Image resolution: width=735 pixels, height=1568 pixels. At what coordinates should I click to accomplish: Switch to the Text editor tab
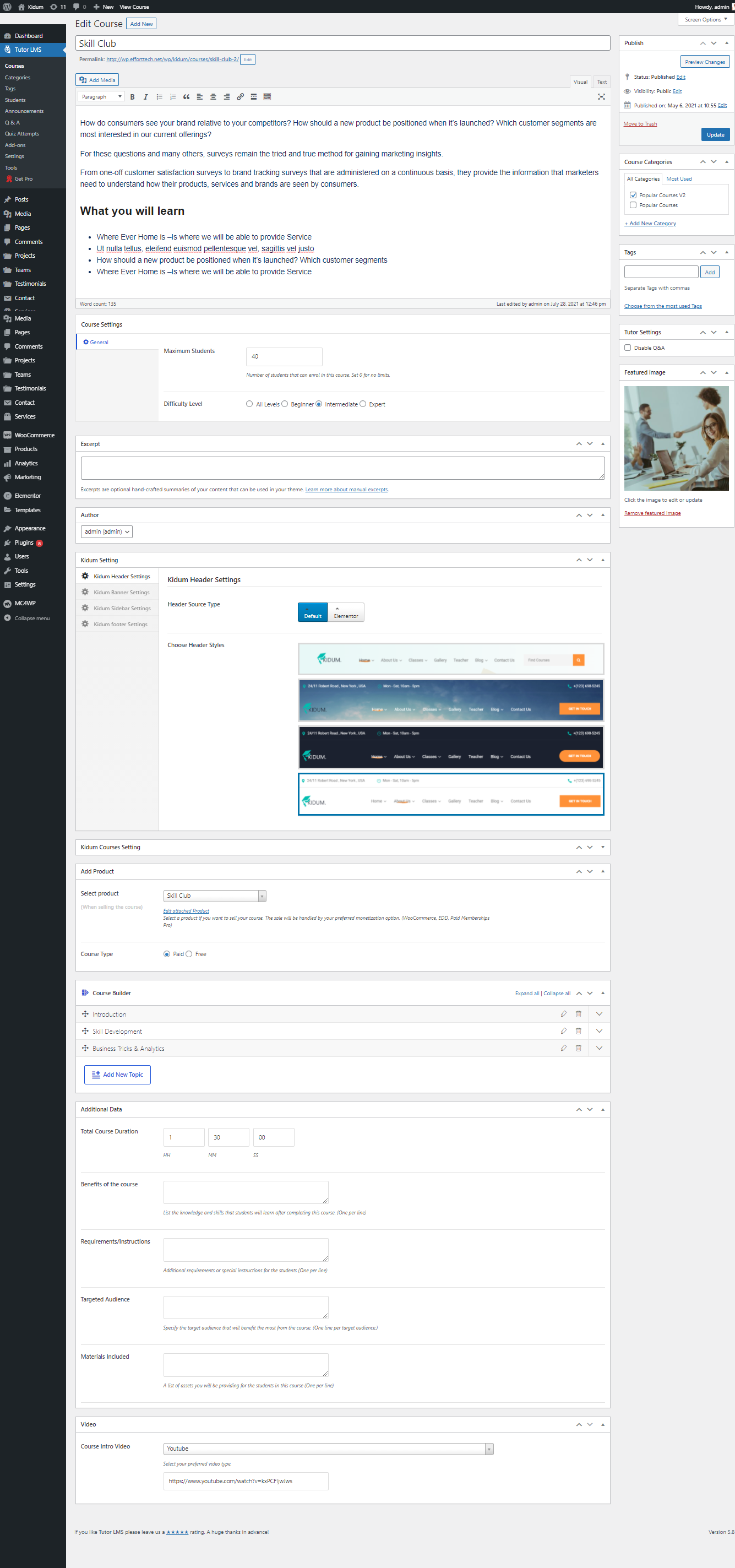tap(601, 82)
